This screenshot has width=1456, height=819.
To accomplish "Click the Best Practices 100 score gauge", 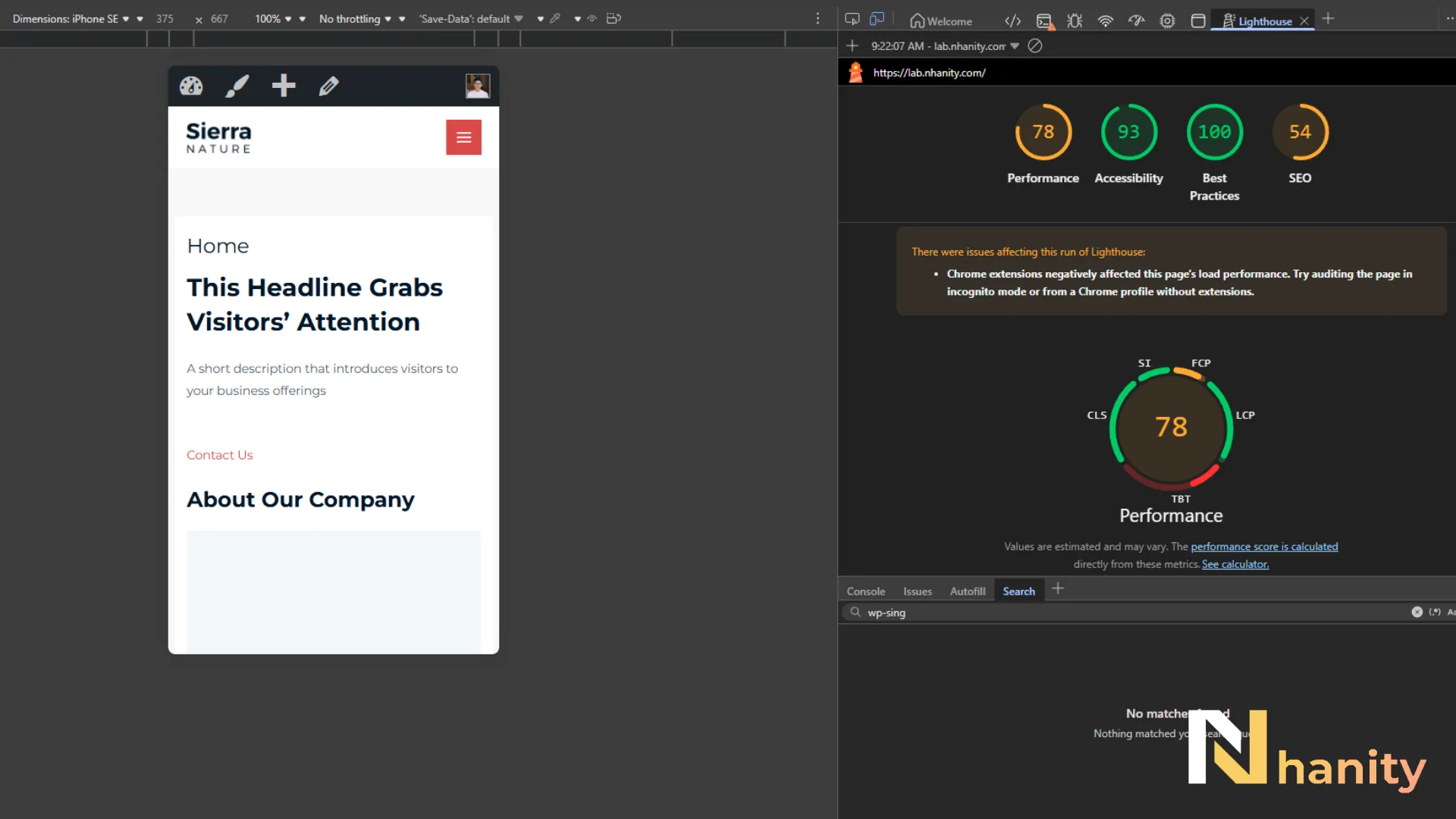I will tap(1214, 132).
